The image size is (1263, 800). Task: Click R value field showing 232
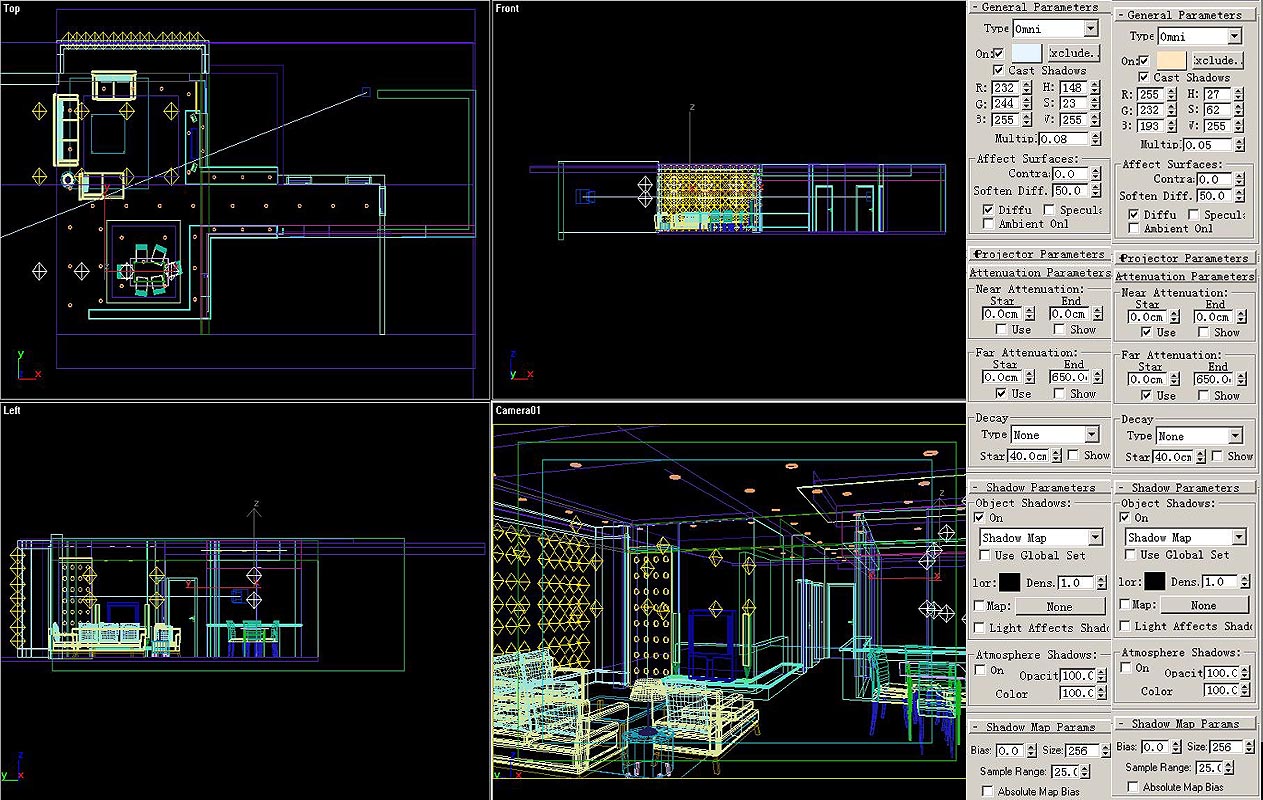pos(1005,88)
